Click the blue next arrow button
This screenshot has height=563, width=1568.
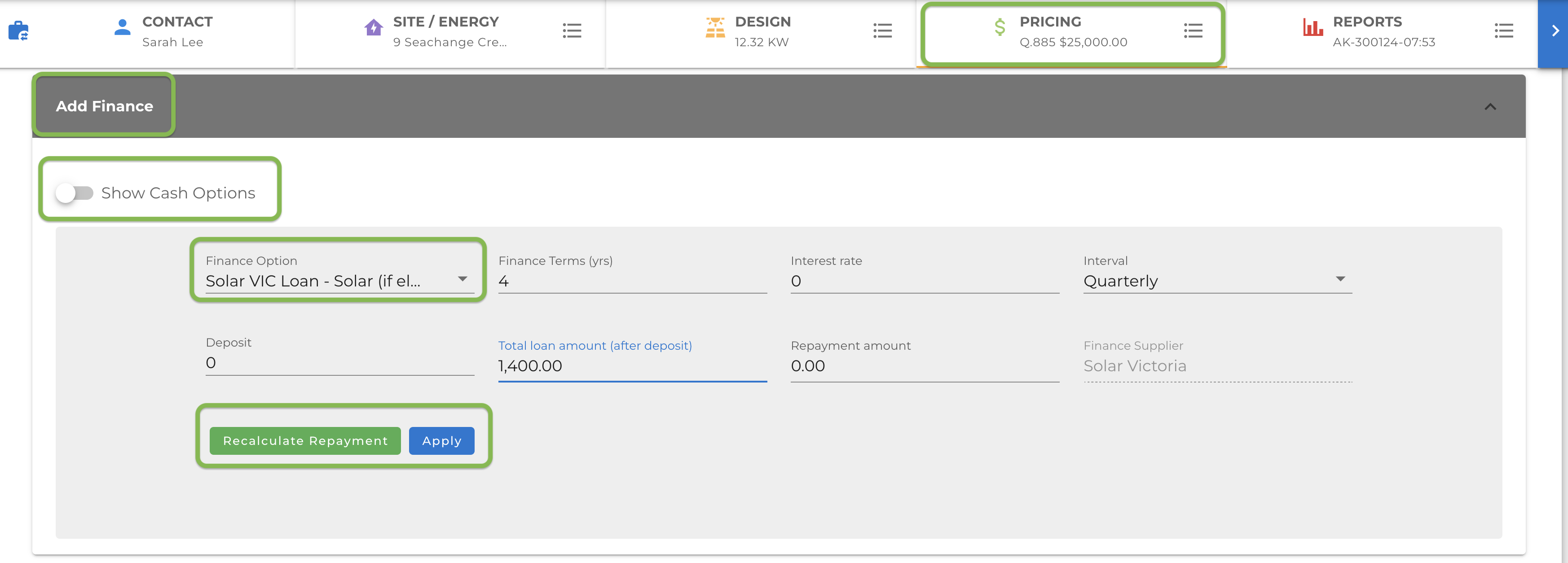(x=1553, y=34)
